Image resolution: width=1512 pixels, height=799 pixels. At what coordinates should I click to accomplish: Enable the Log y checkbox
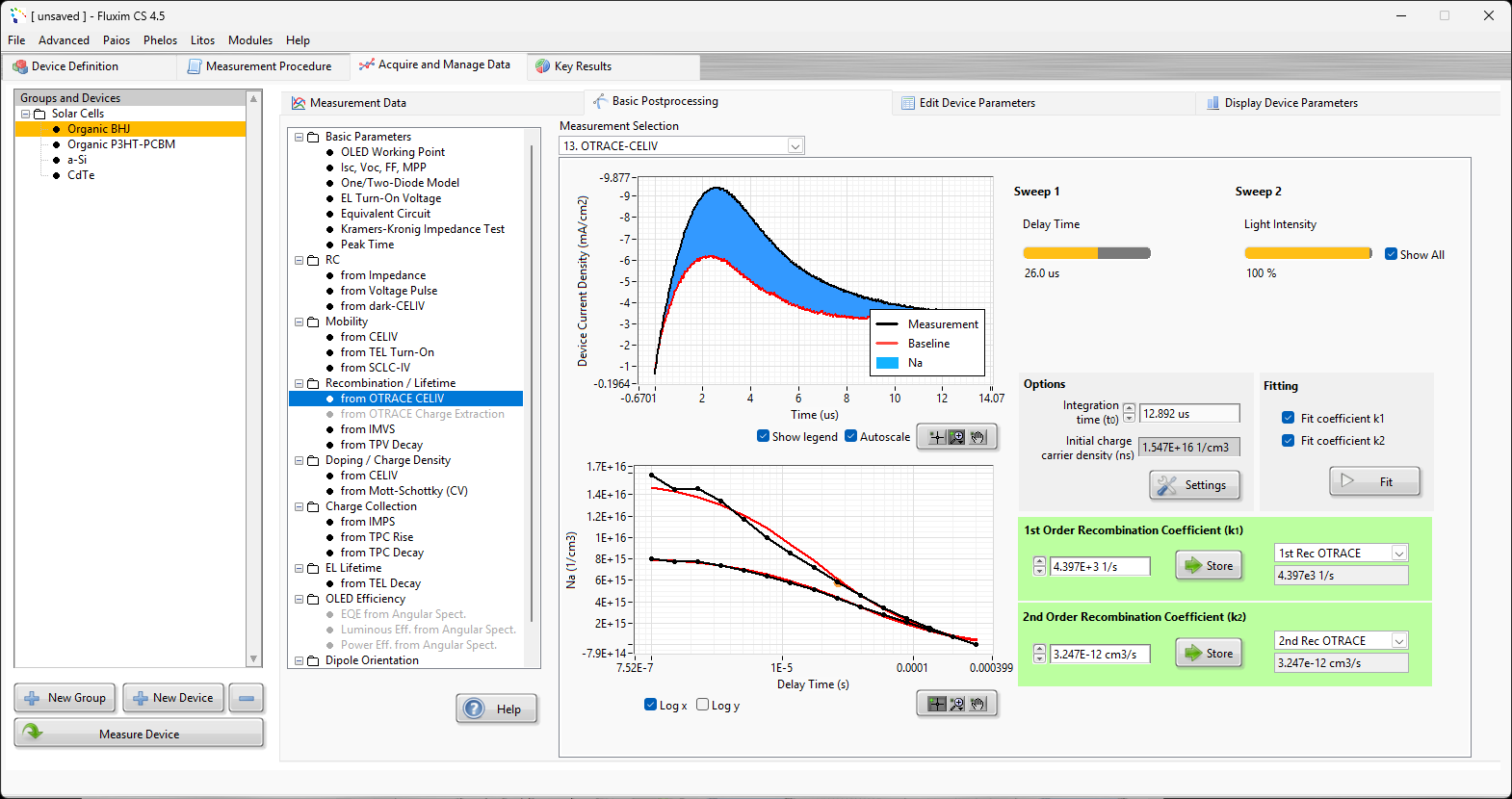pyautogui.click(x=702, y=705)
